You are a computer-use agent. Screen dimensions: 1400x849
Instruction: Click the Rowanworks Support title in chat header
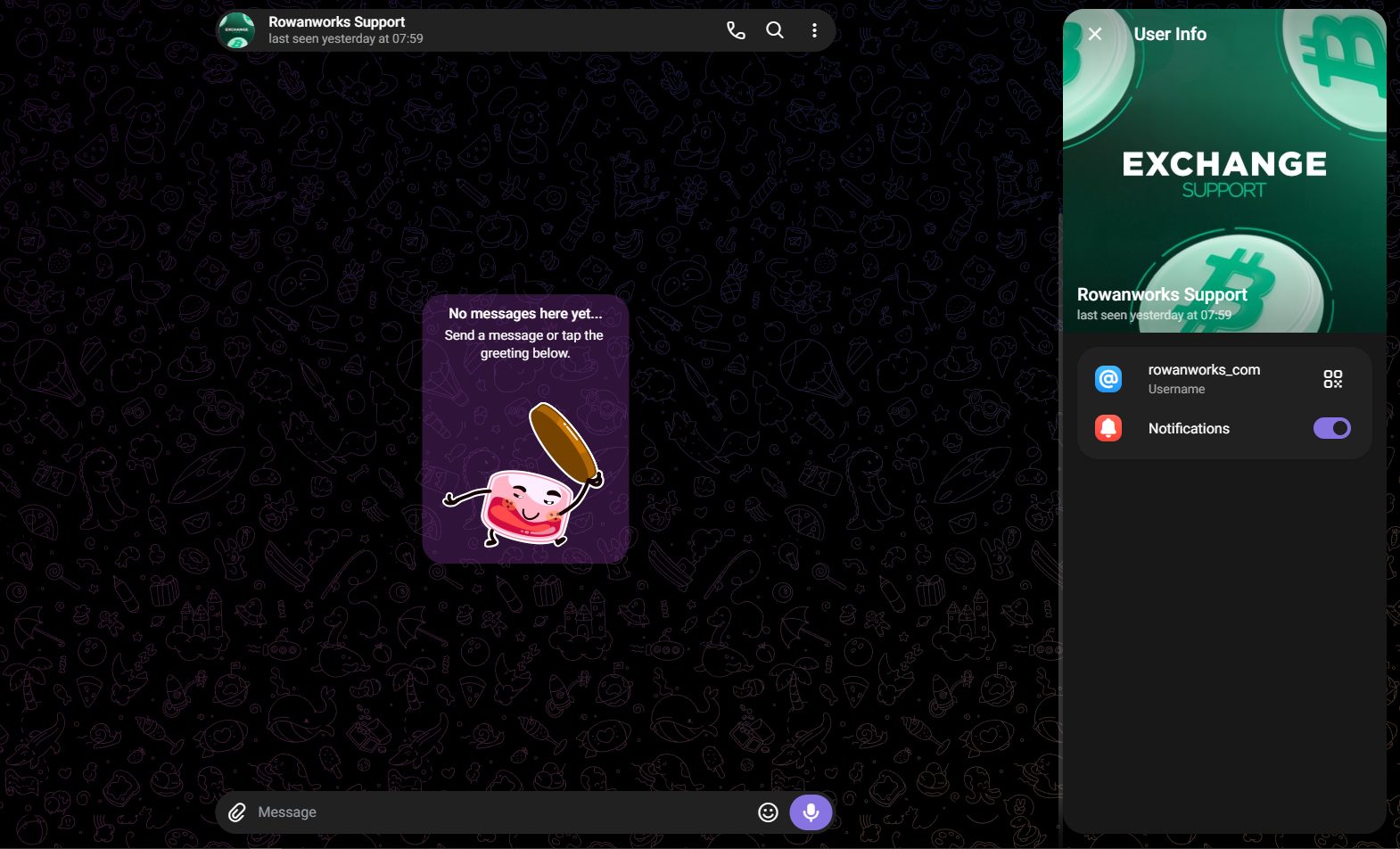337,21
